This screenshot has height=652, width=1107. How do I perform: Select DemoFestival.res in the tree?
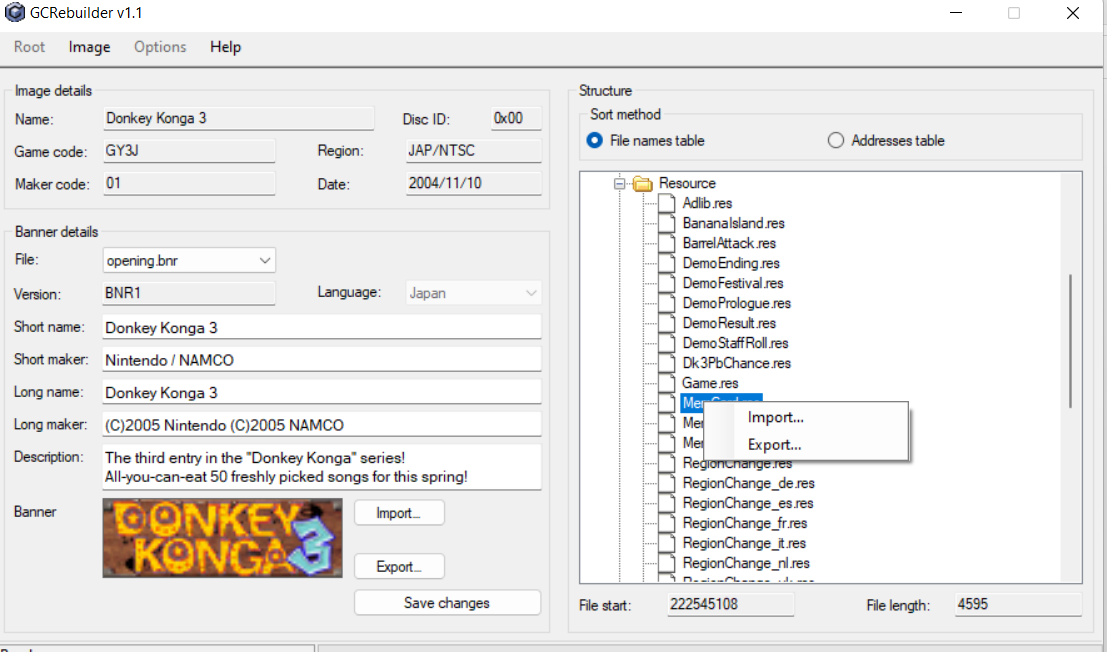click(x=733, y=283)
